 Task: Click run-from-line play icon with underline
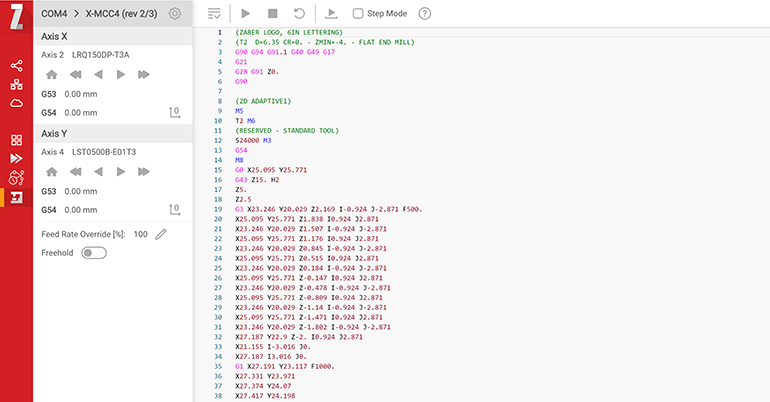(x=332, y=14)
